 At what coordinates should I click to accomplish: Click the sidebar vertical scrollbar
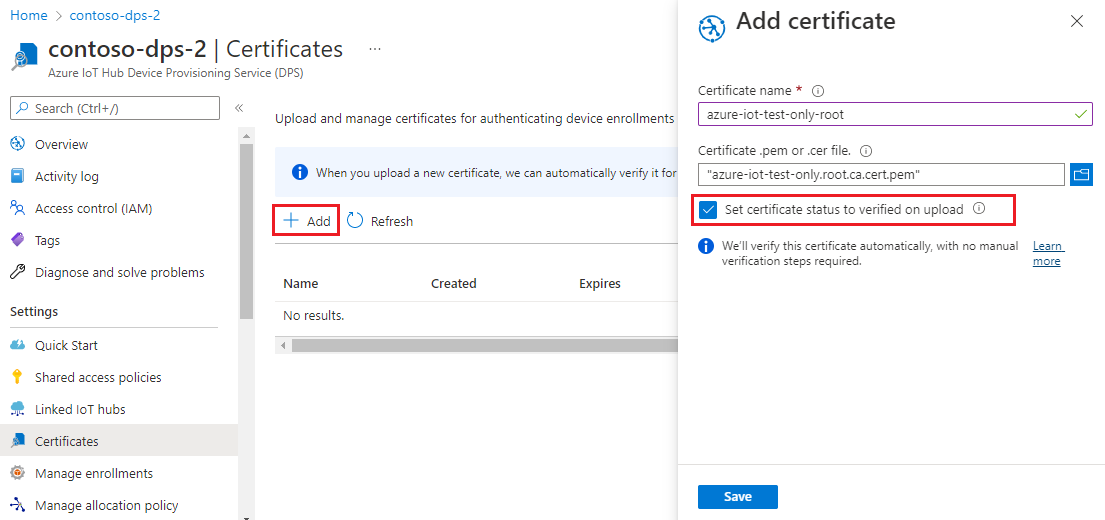coord(246,233)
